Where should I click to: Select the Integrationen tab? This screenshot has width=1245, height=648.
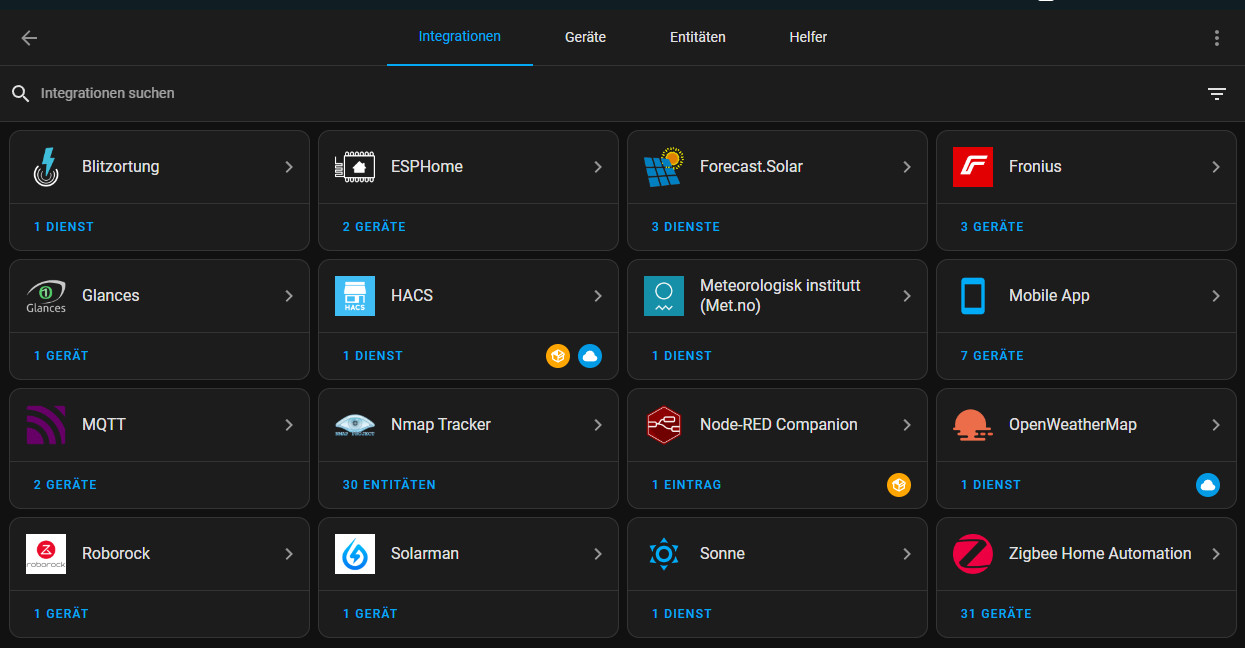(x=460, y=37)
